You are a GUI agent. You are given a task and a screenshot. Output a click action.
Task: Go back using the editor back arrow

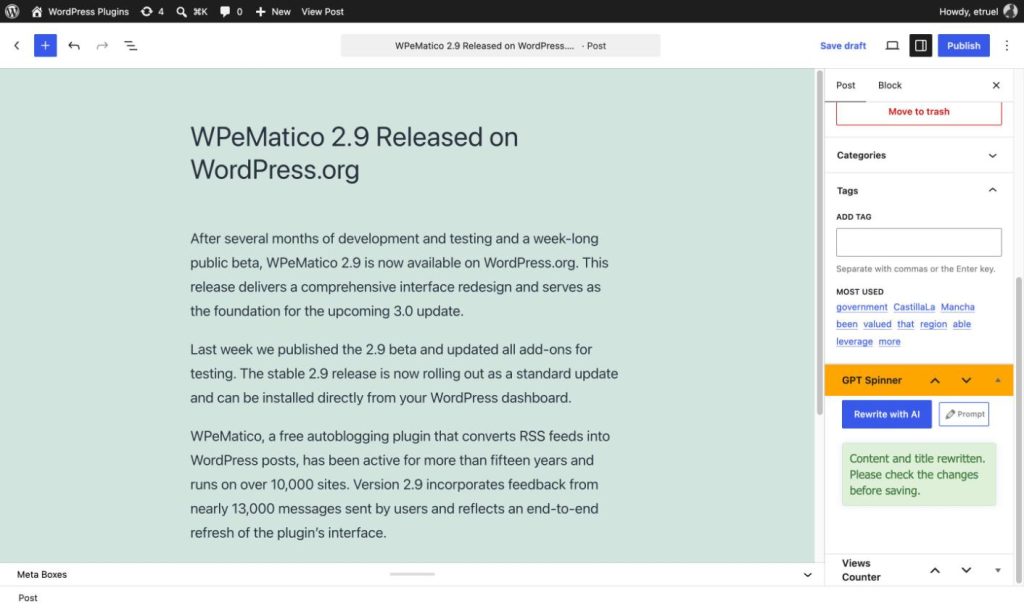pos(17,46)
